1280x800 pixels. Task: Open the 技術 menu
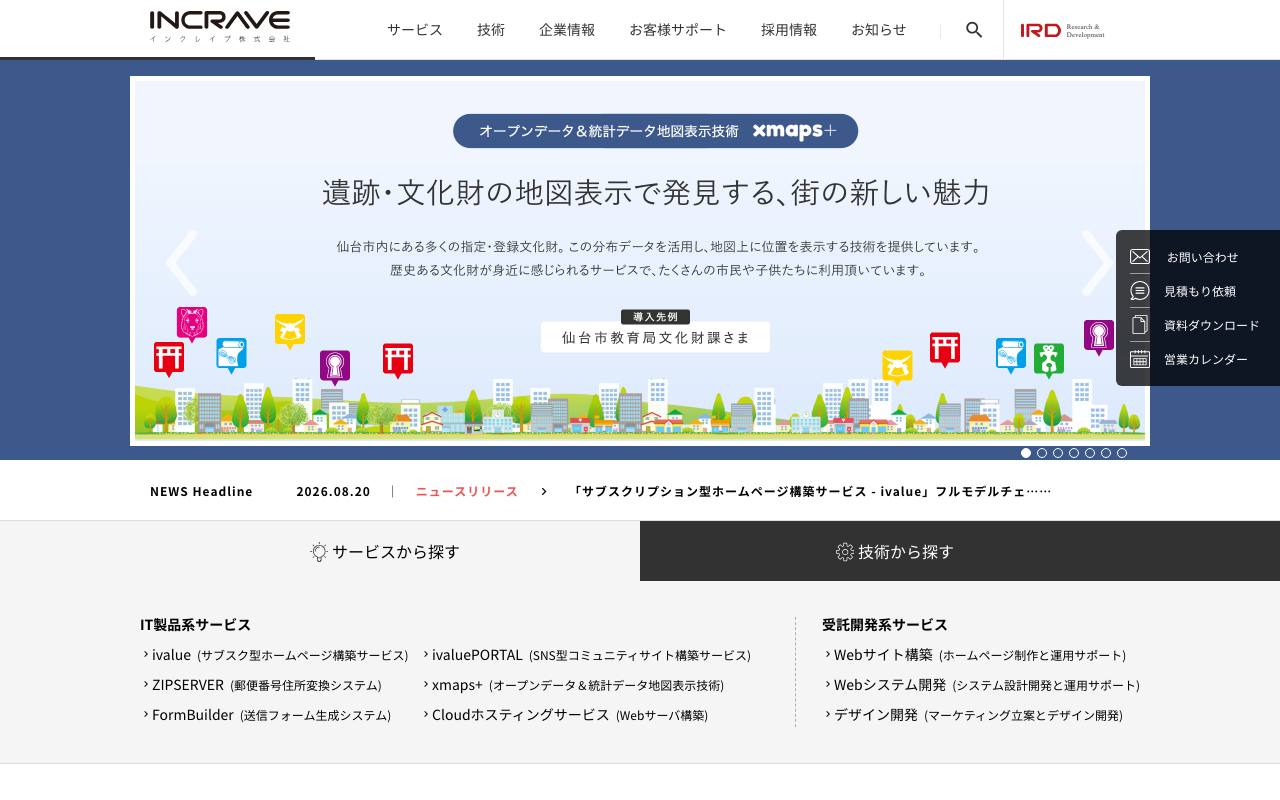491,30
